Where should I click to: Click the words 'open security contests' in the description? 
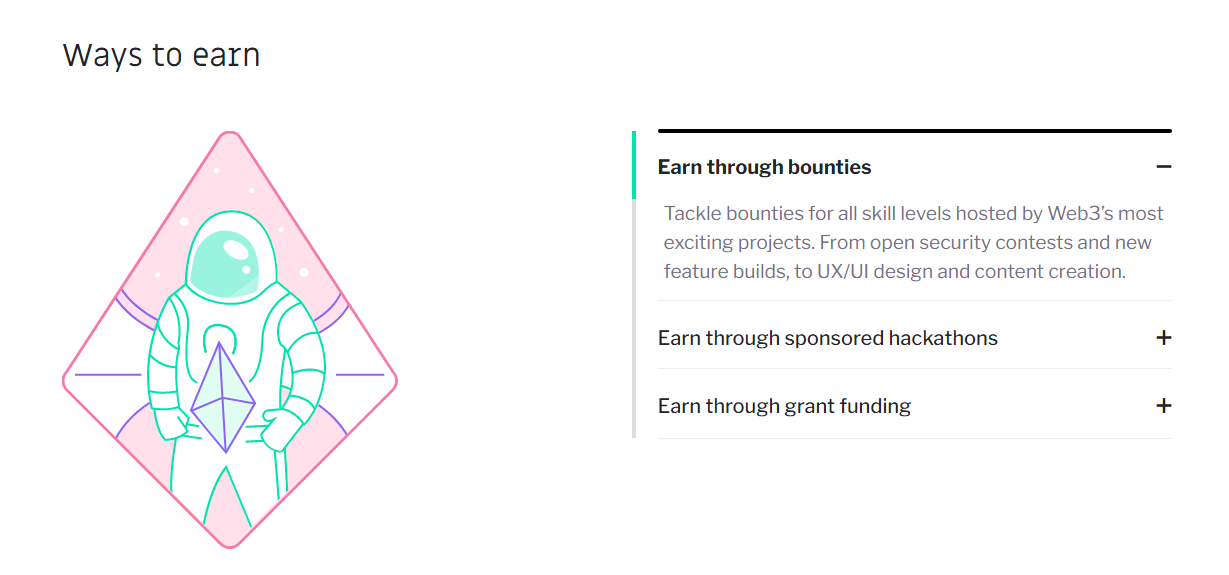(x=968, y=242)
